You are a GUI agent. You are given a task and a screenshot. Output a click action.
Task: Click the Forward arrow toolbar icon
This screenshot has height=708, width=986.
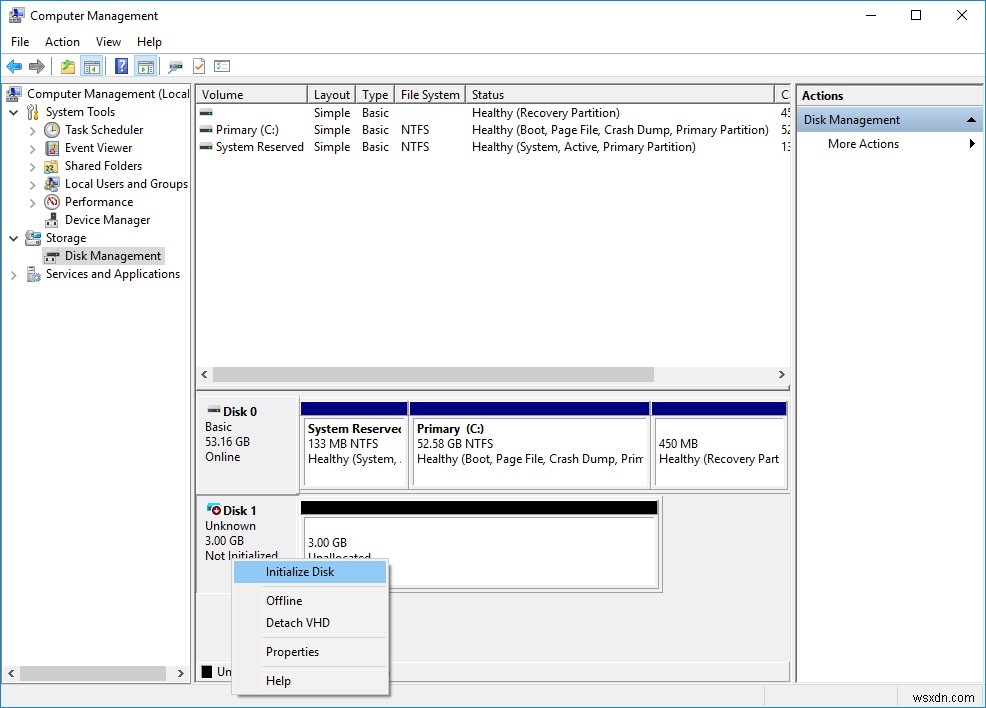click(37, 66)
